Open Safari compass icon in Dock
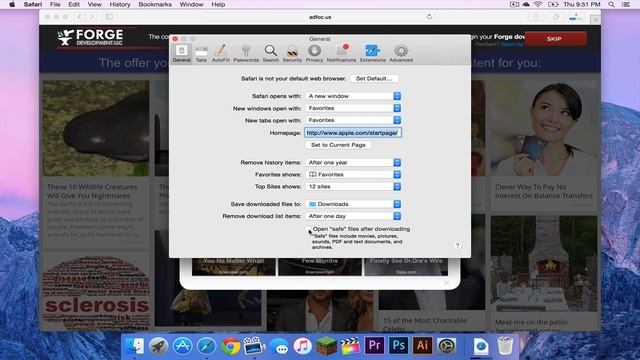This screenshot has height=360, width=640. [207, 346]
